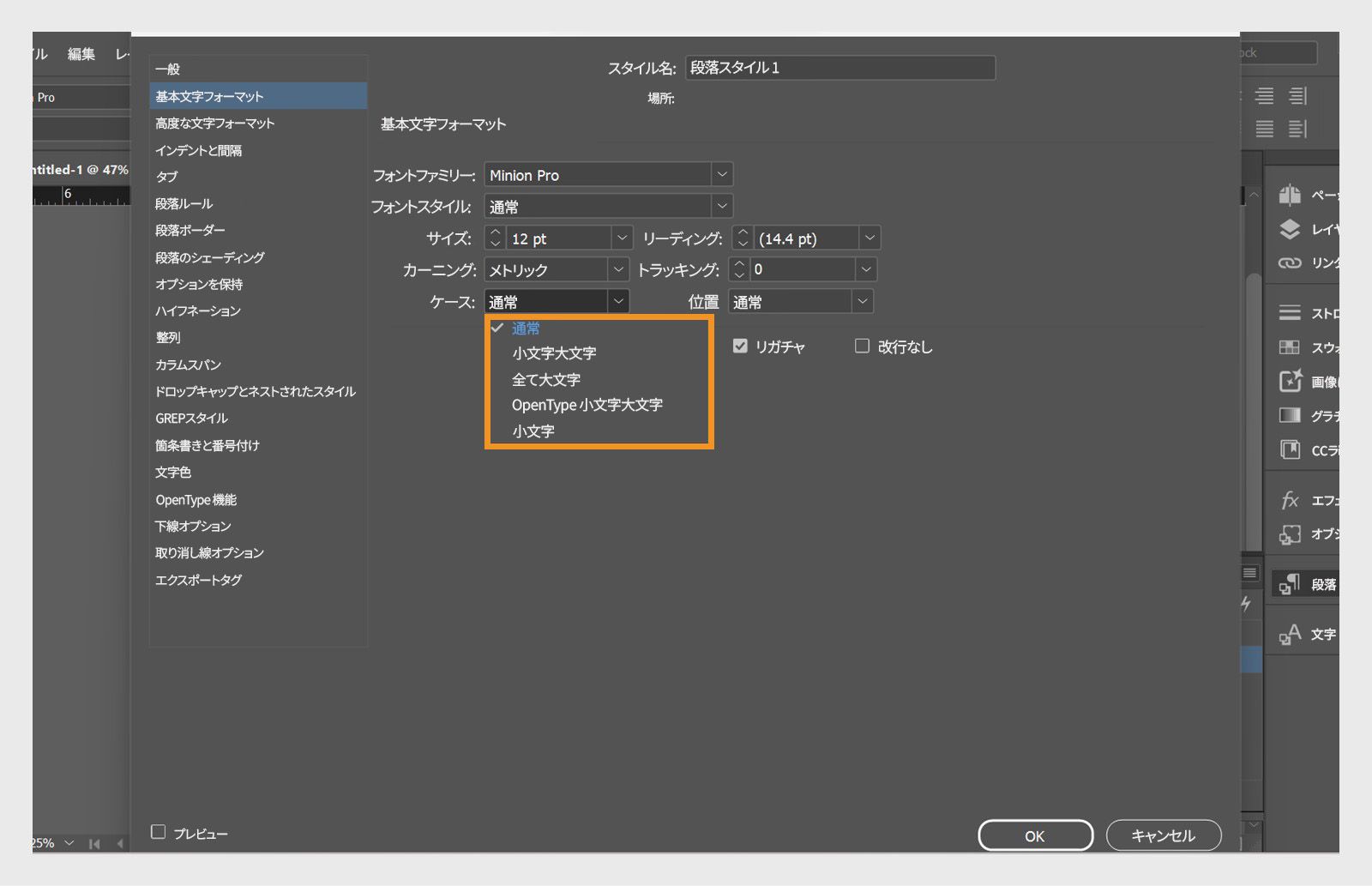Select 箇条書きと番号付け category
This screenshot has width=1372, height=886.
[x=258, y=445]
